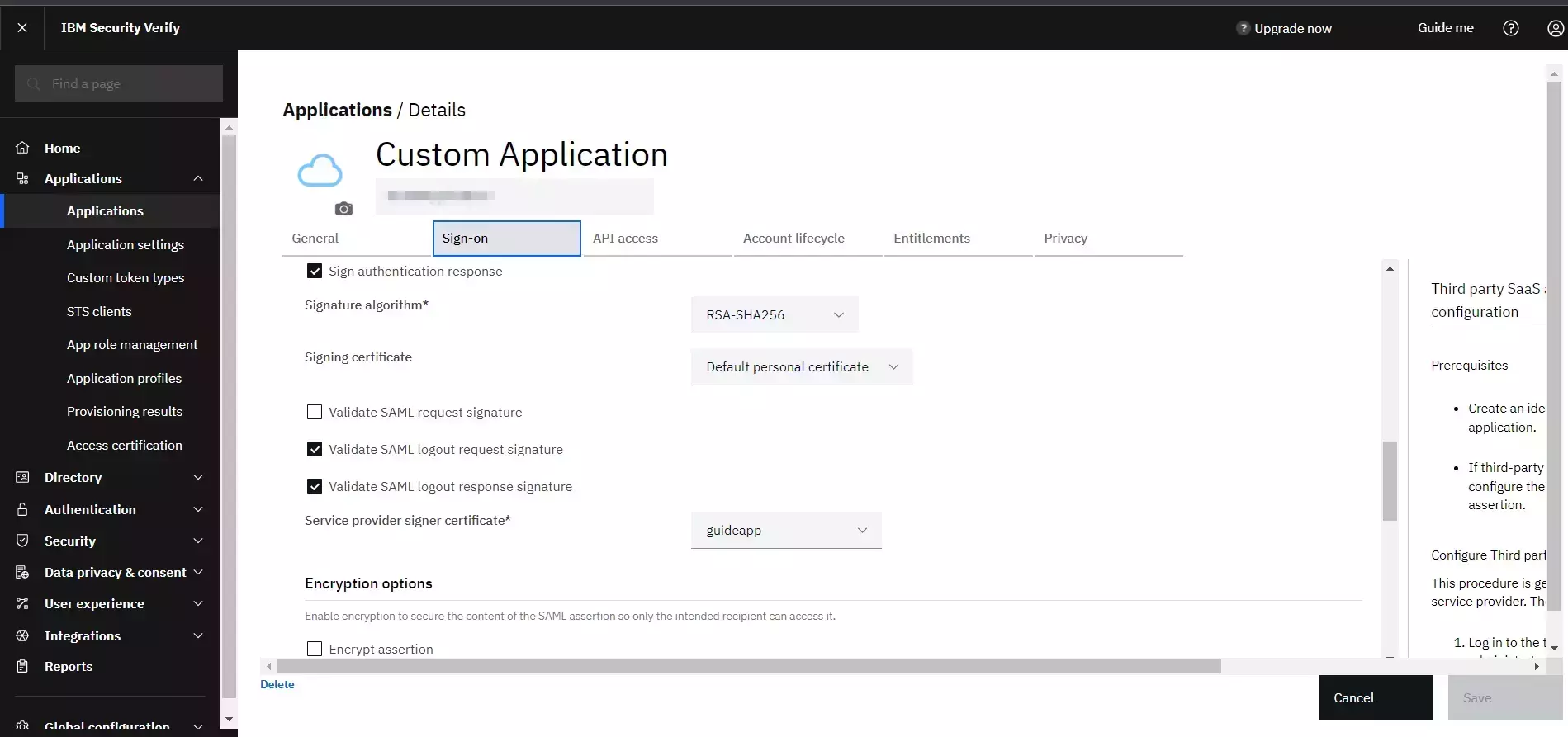
Task: Click the Directory sidebar icon
Action: pos(22,477)
